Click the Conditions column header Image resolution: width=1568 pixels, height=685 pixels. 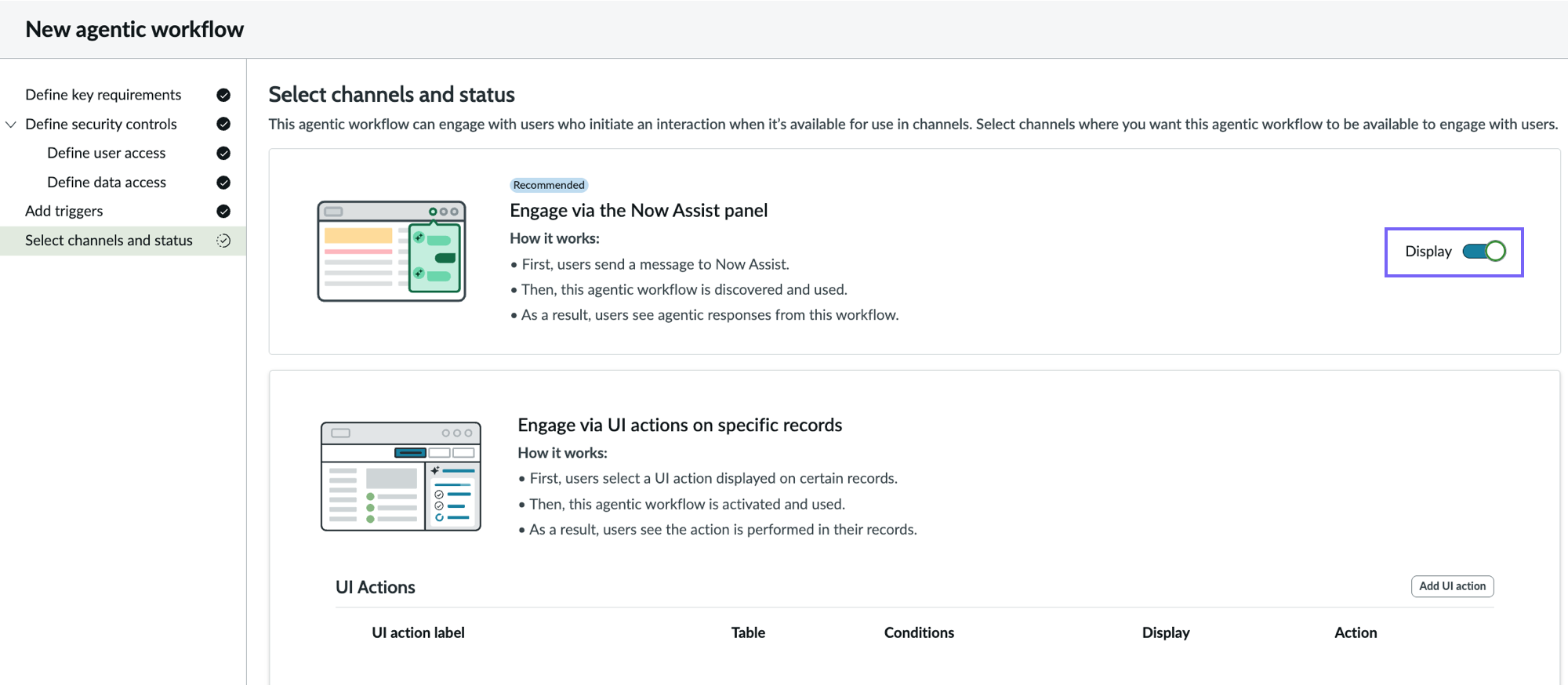(x=919, y=632)
